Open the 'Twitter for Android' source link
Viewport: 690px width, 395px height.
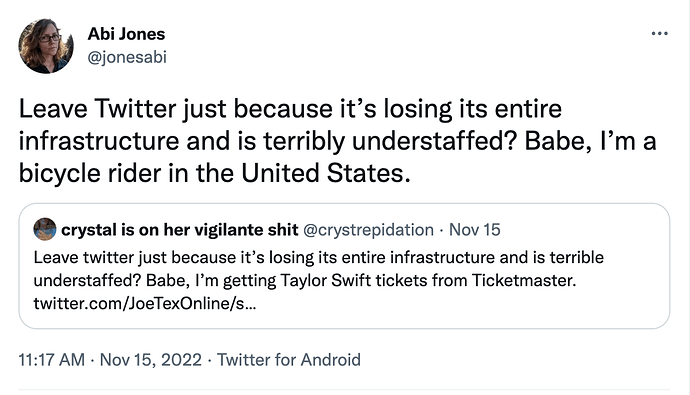(x=289, y=360)
